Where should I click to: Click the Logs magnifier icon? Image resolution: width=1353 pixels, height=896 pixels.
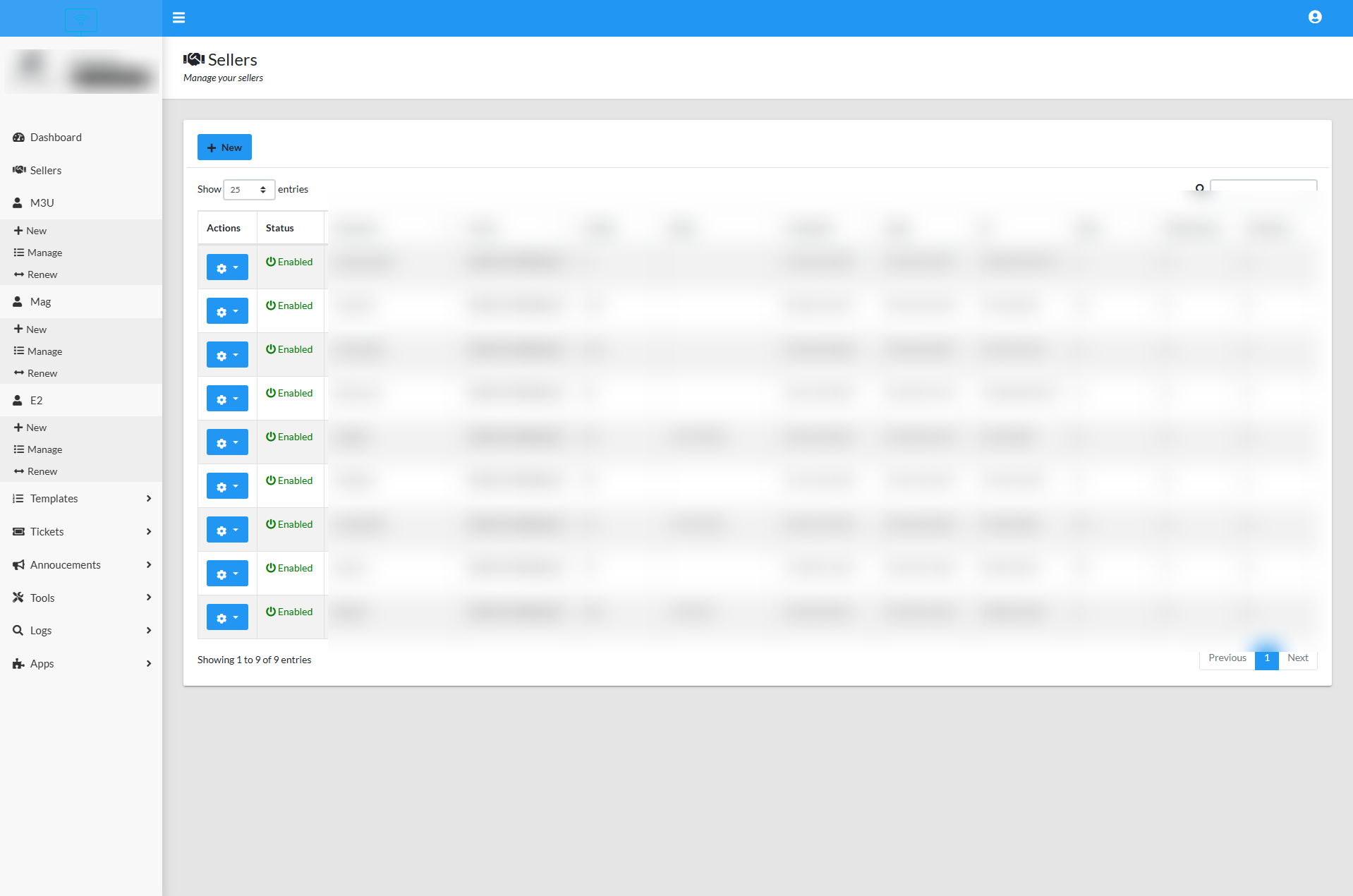18,631
